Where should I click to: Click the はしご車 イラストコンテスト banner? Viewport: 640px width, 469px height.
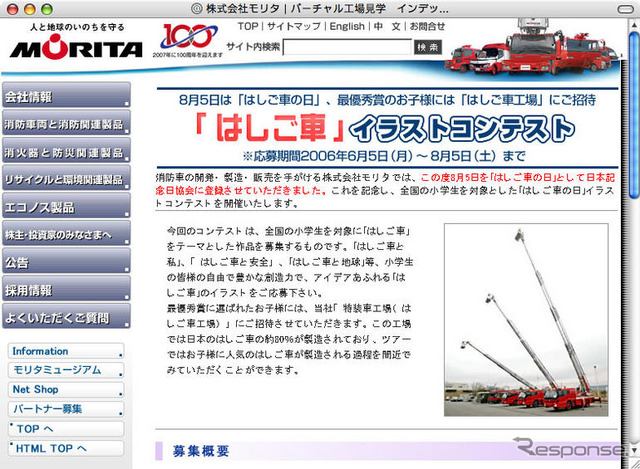point(387,128)
